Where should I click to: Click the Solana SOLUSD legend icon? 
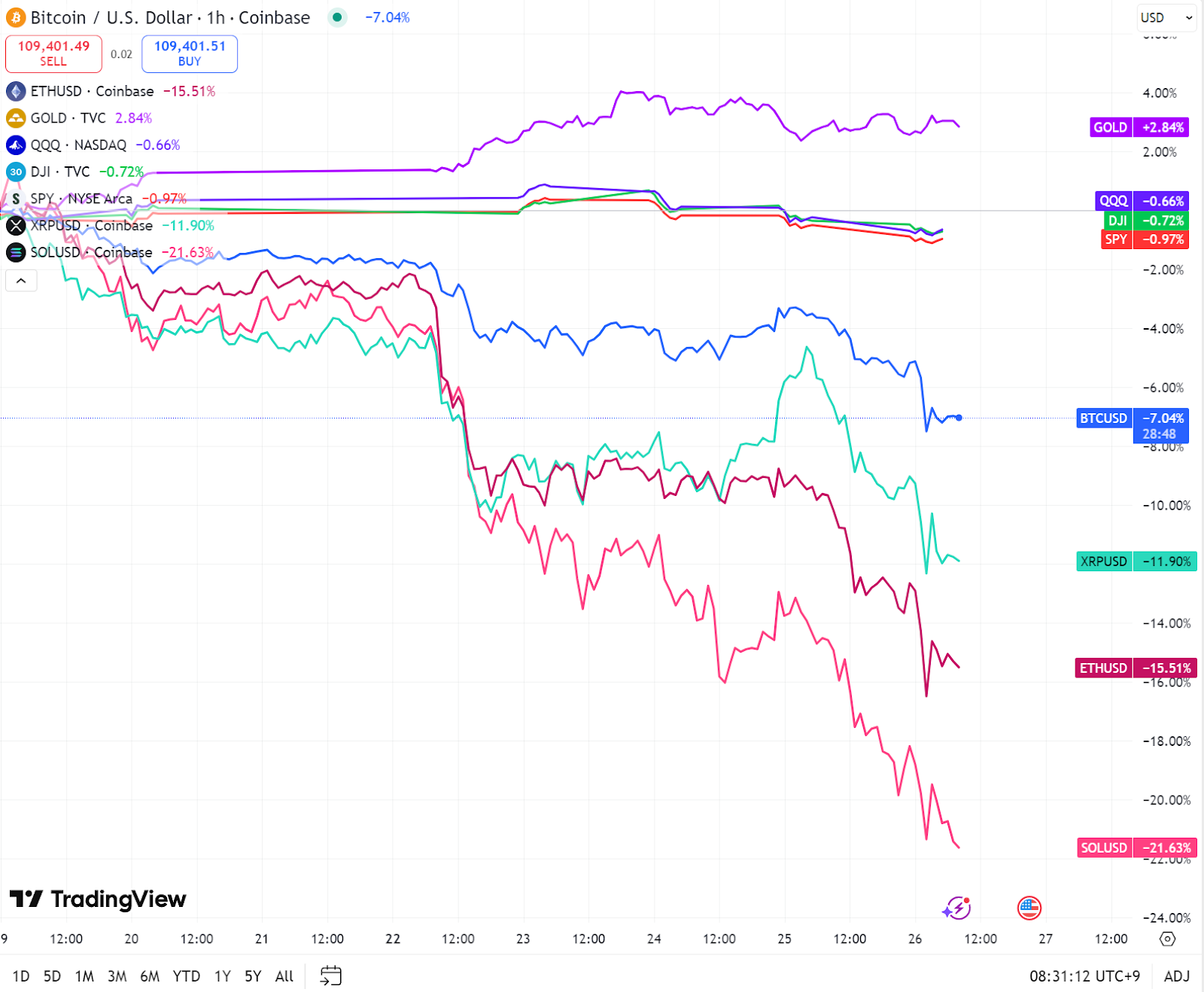pos(16,252)
